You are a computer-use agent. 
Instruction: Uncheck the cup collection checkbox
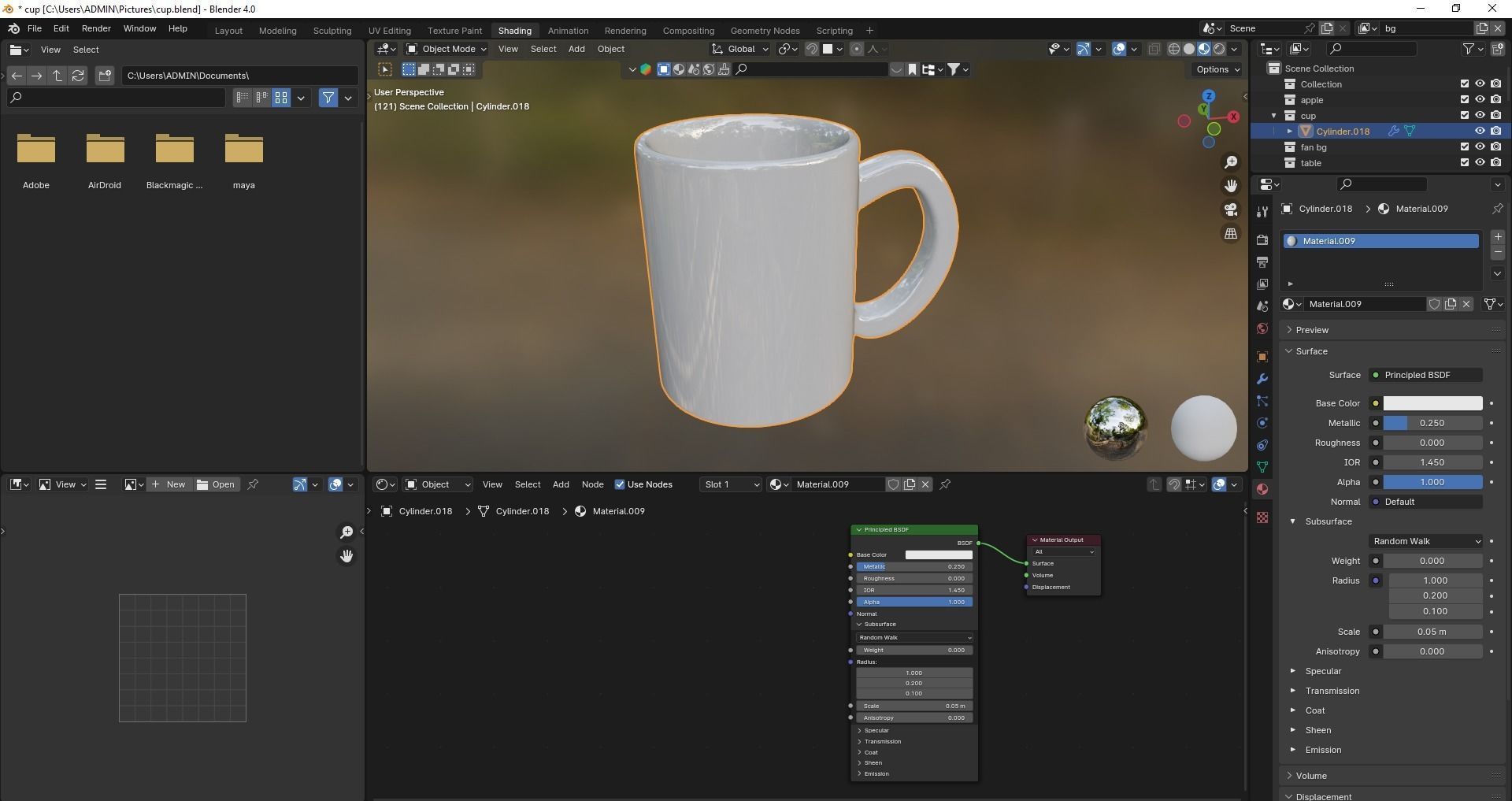click(1465, 116)
